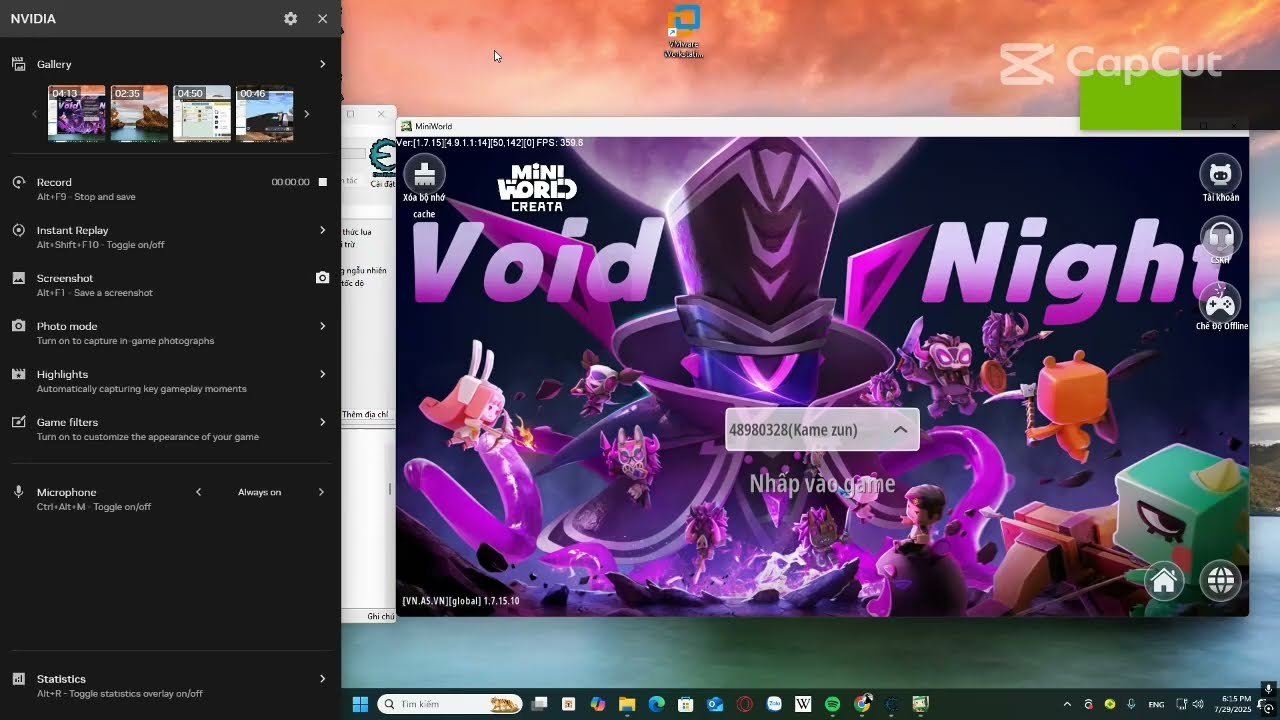Launch Microsoft Edge from taskbar

[656, 704]
